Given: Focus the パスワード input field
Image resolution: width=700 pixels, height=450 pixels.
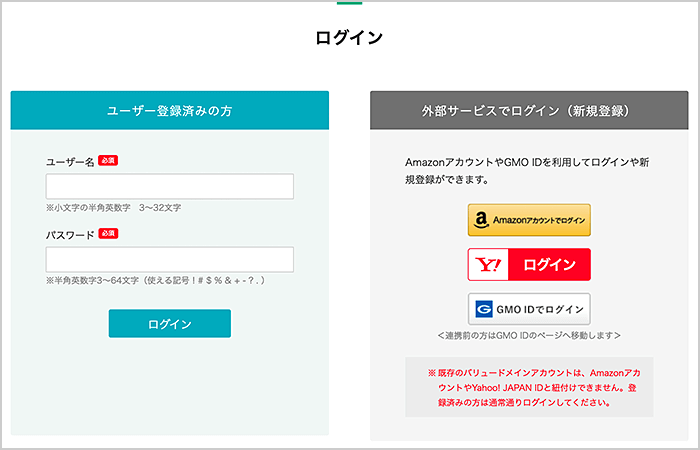Looking at the screenshot, I should [169, 260].
